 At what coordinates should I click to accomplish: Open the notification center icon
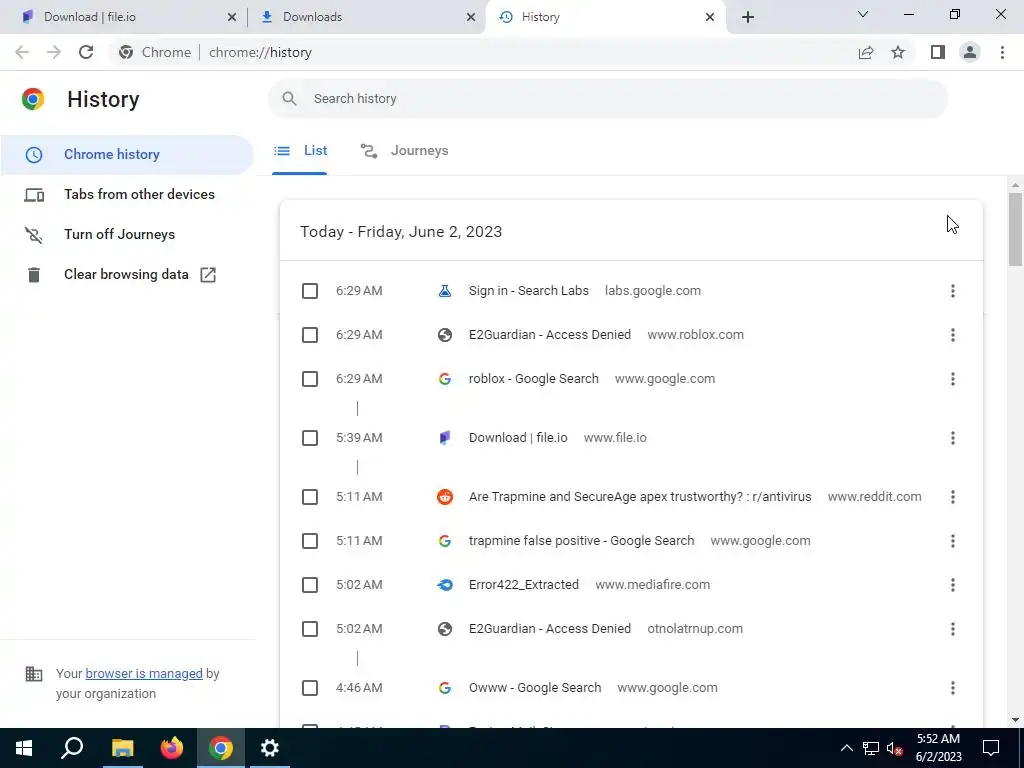(x=991, y=748)
